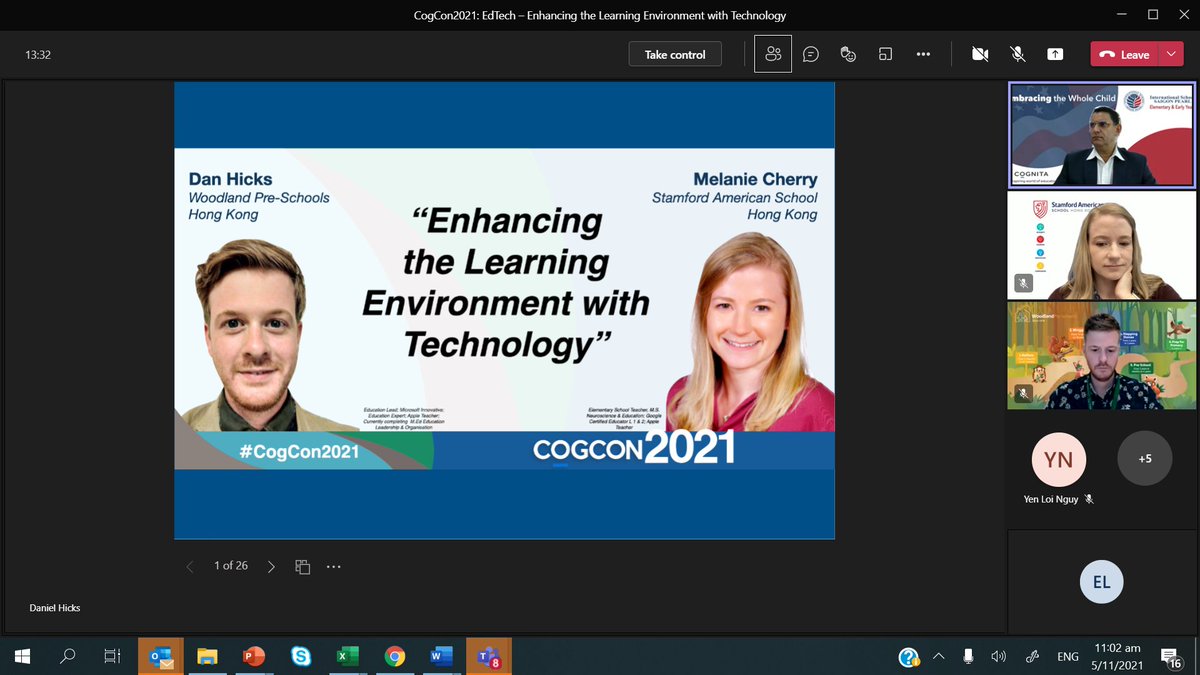Open the meeting more actions menu
The height and width of the screenshot is (675, 1200).
pyautogui.click(x=922, y=54)
